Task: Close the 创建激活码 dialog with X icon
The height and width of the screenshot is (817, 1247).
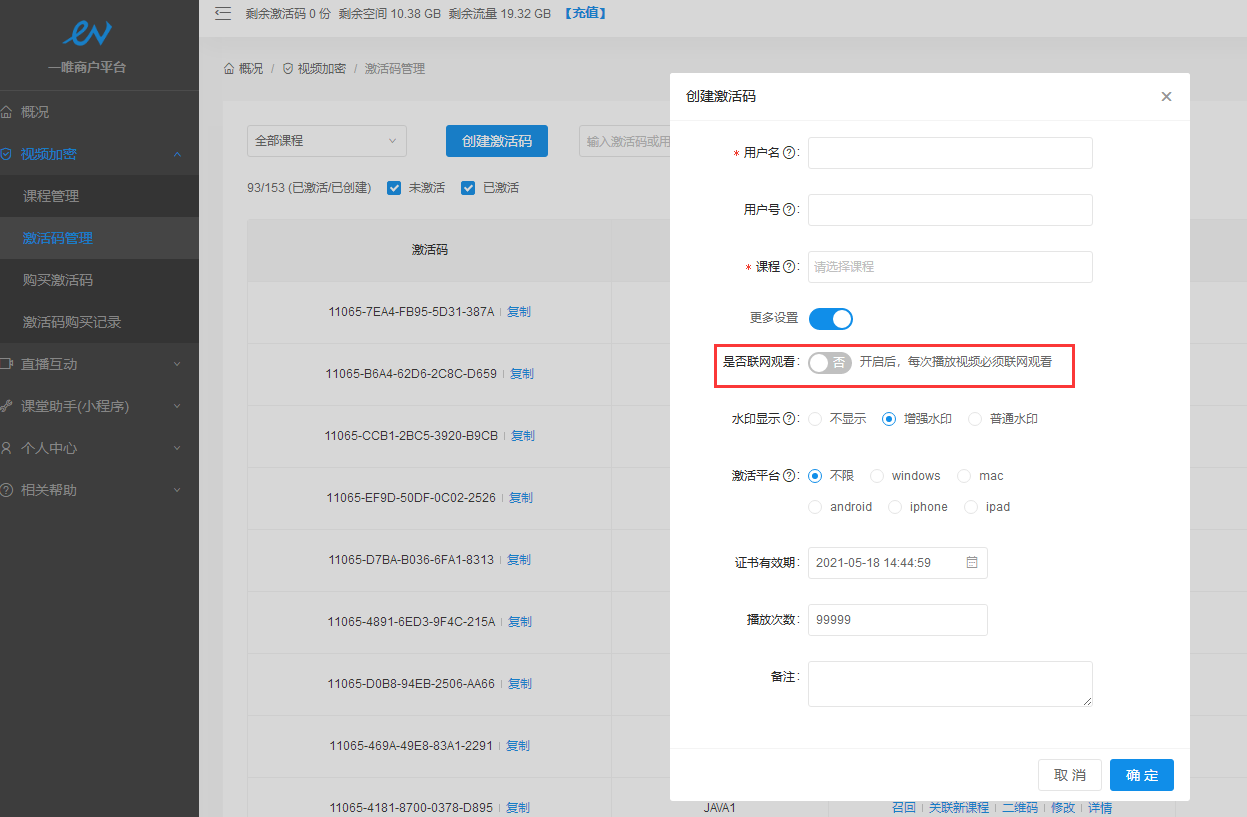Action: (x=1166, y=97)
